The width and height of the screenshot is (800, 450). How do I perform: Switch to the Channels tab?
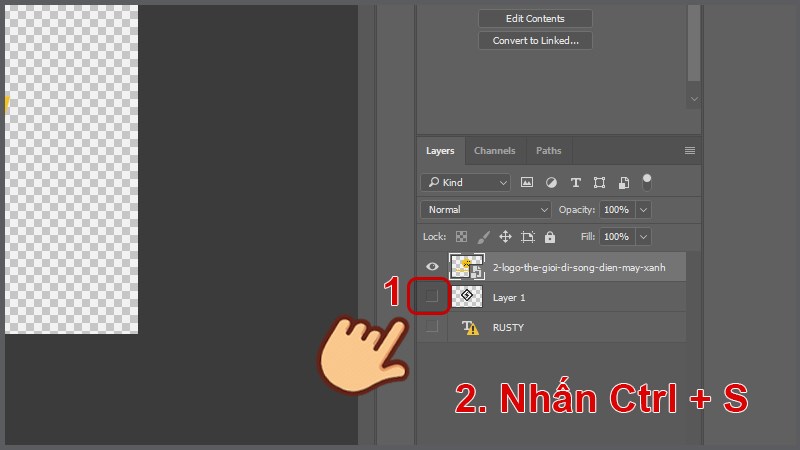pos(494,151)
